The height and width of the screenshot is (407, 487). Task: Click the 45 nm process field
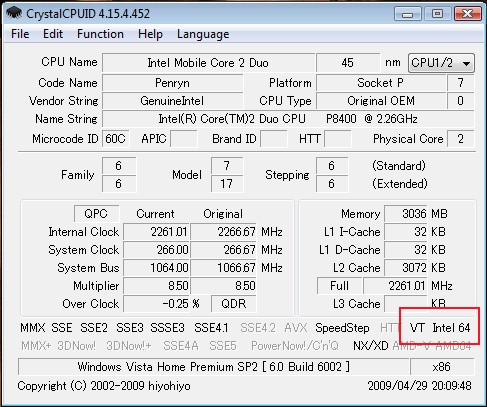348,63
